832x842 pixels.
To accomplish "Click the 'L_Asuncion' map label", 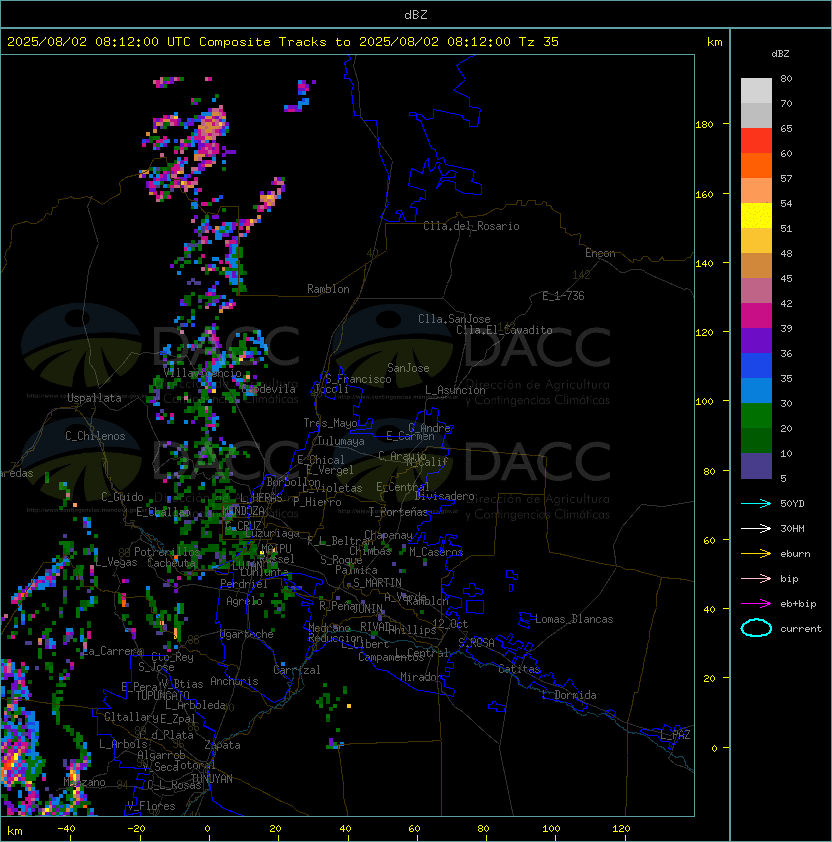I will (x=455, y=390).
